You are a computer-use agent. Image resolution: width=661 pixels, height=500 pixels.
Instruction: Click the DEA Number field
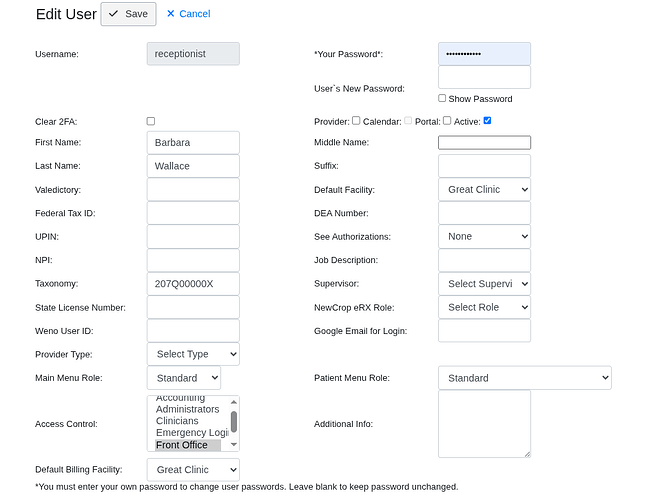click(484, 213)
